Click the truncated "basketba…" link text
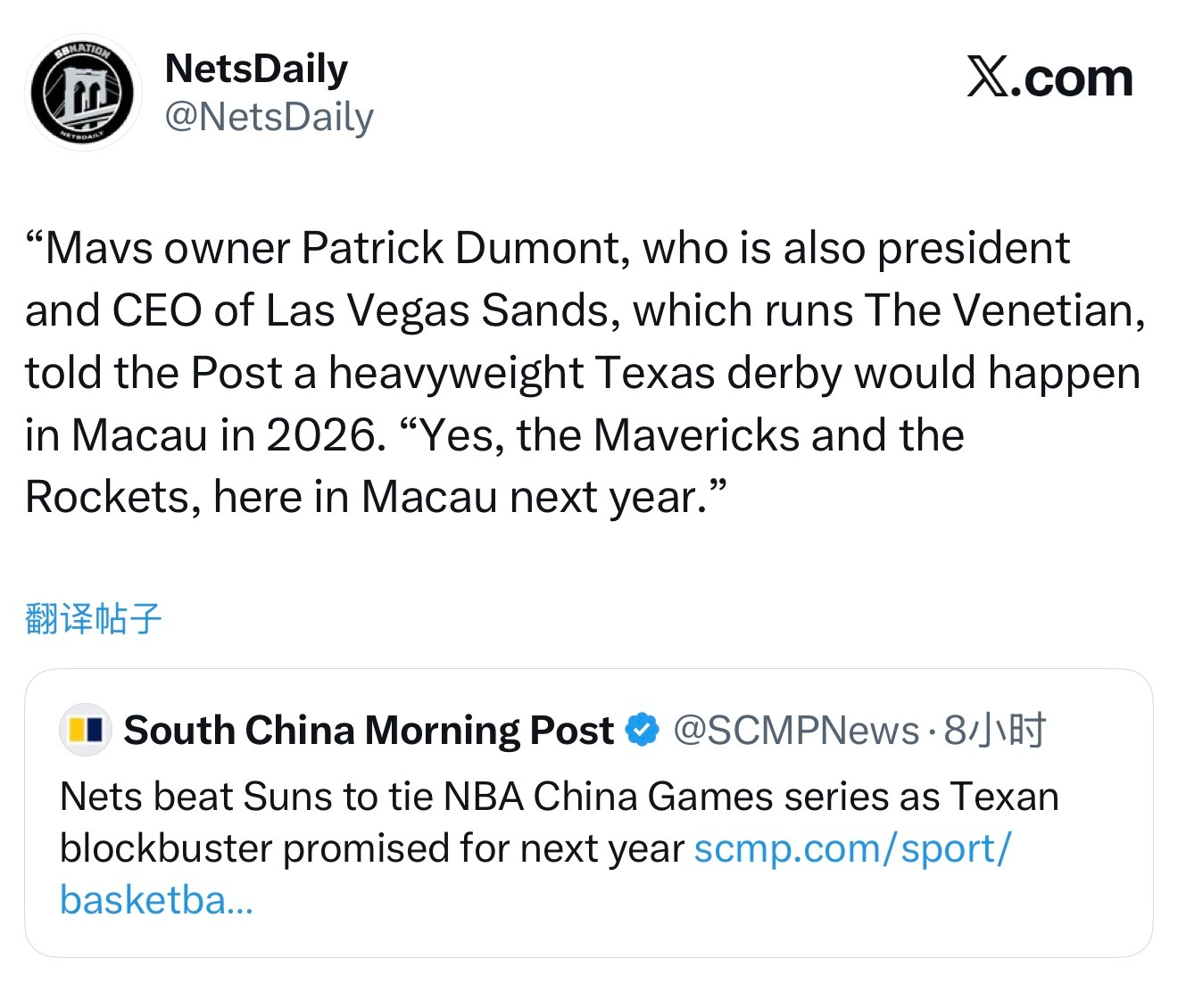The width and height of the screenshot is (1178, 1008). coord(156,900)
